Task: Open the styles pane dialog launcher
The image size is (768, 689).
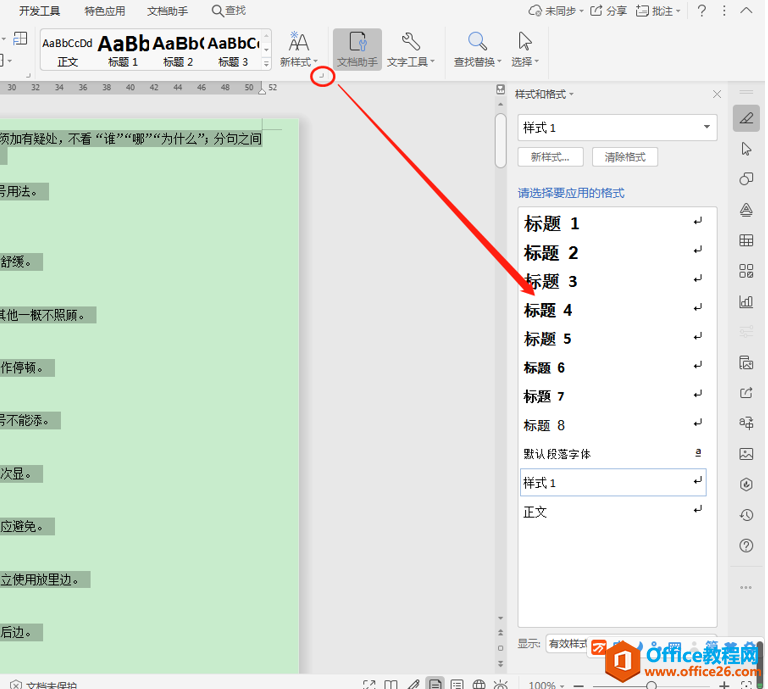Action: pyautogui.click(x=322, y=76)
